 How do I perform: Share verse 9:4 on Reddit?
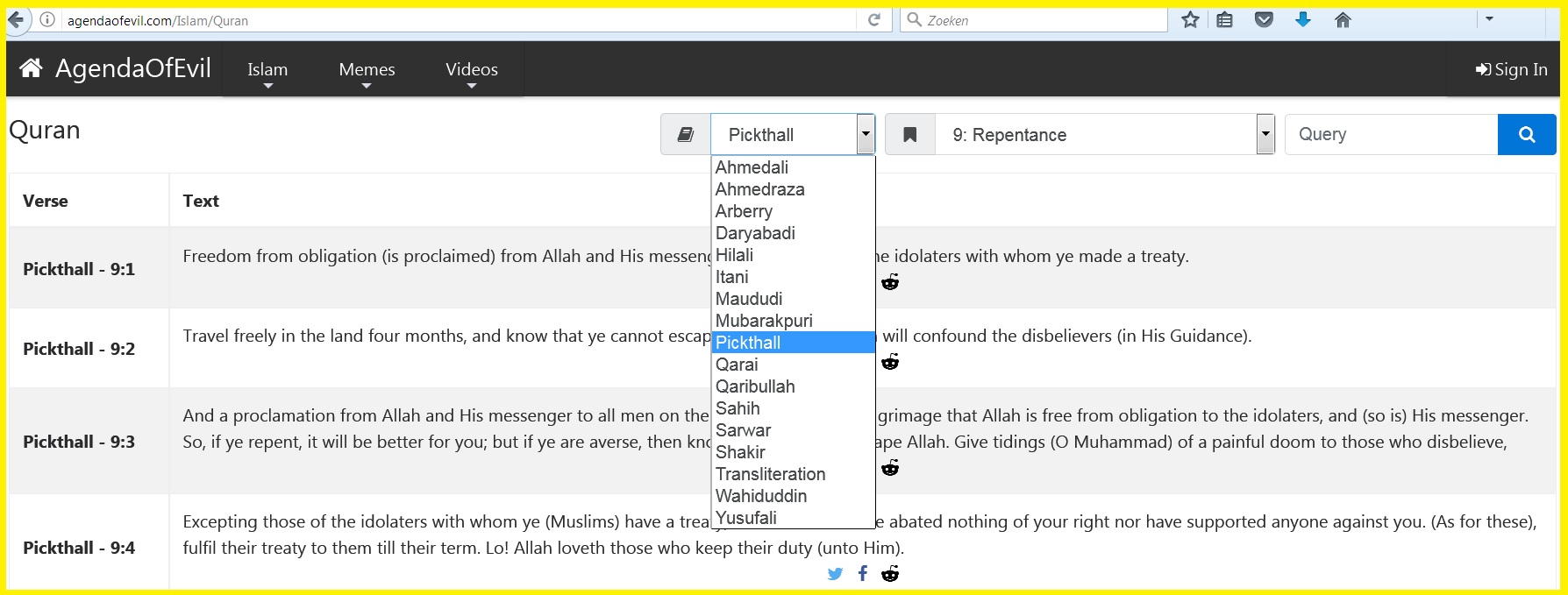pos(890,574)
